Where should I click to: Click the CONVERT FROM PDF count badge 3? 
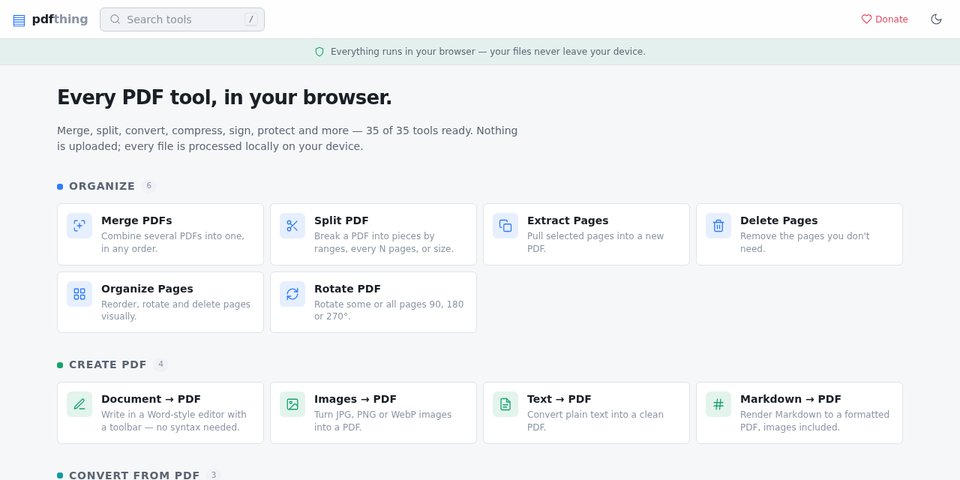pos(213,475)
